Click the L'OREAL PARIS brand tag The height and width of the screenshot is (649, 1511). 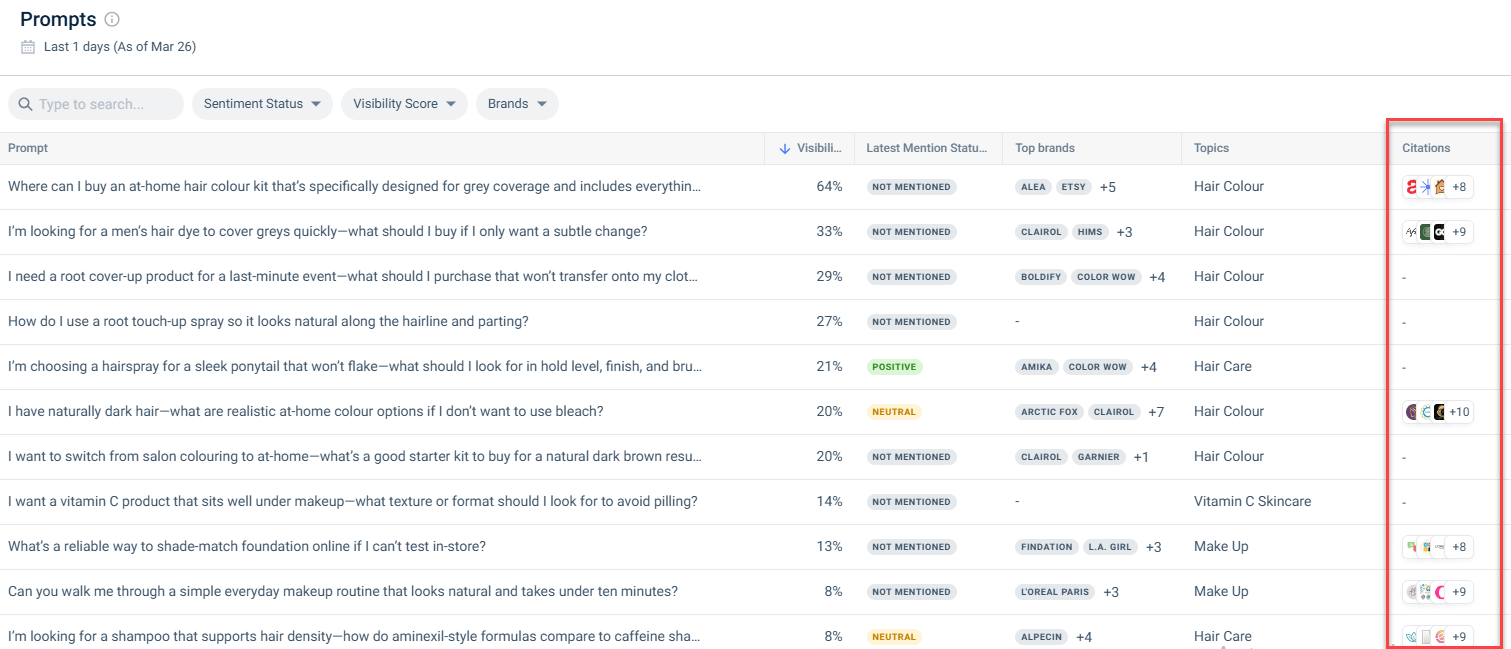click(x=1055, y=592)
